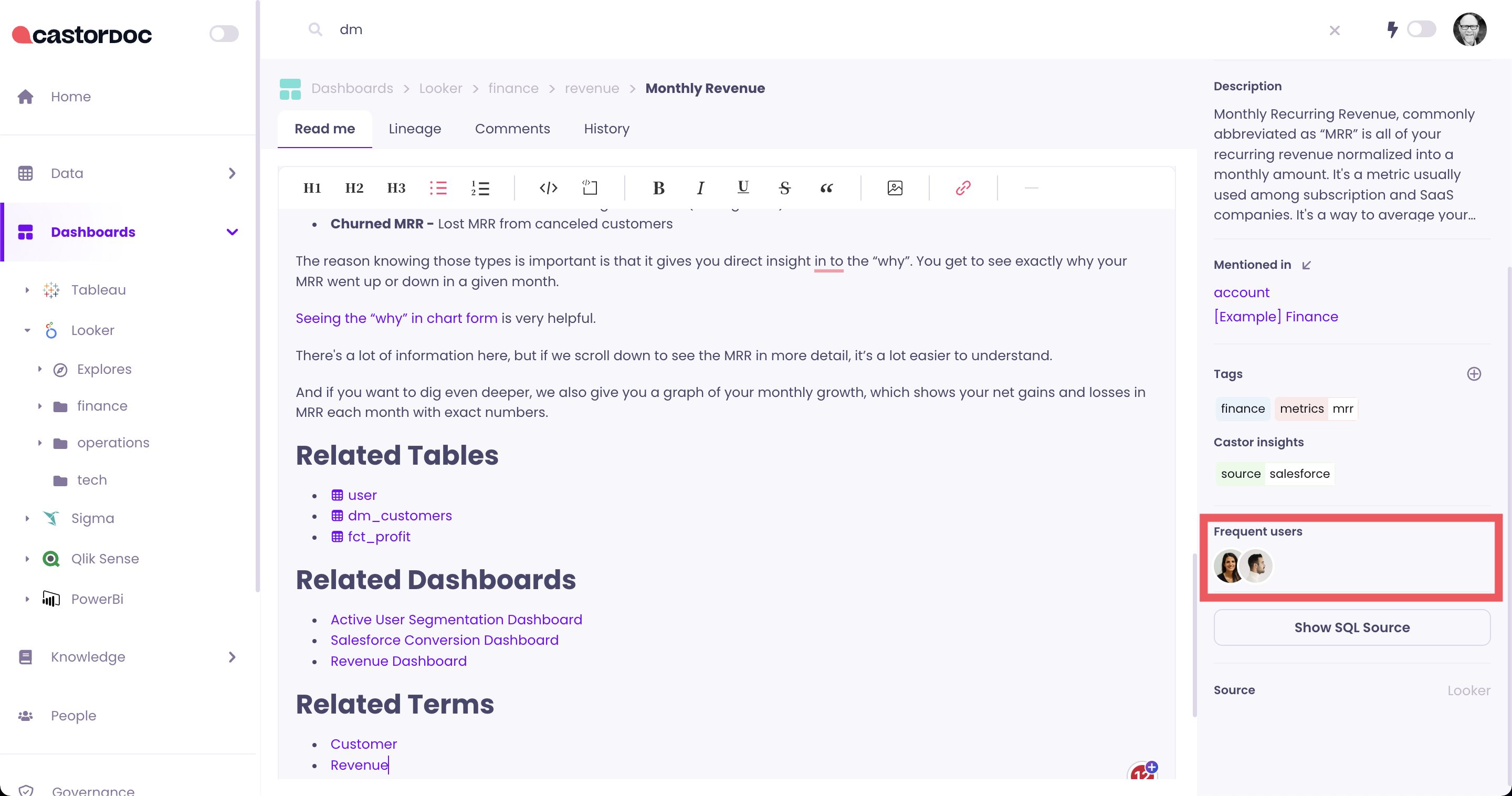
Task: Toggle strikethrough formatting
Action: (x=785, y=188)
